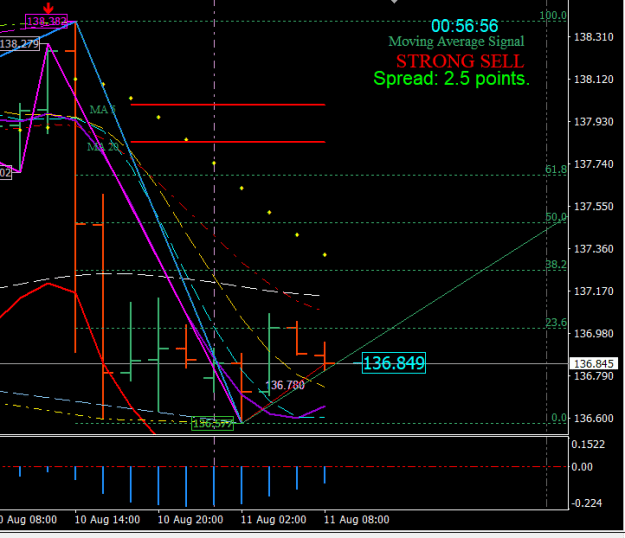Select the MA 20 line label
This screenshot has height=538, width=625.
pyautogui.click(x=103, y=147)
